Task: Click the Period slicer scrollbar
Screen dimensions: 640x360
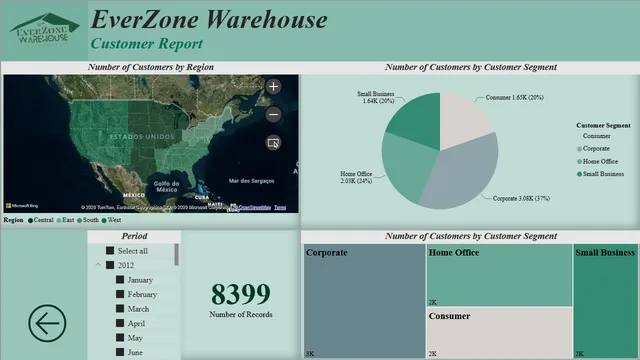Action: coord(177,255)
